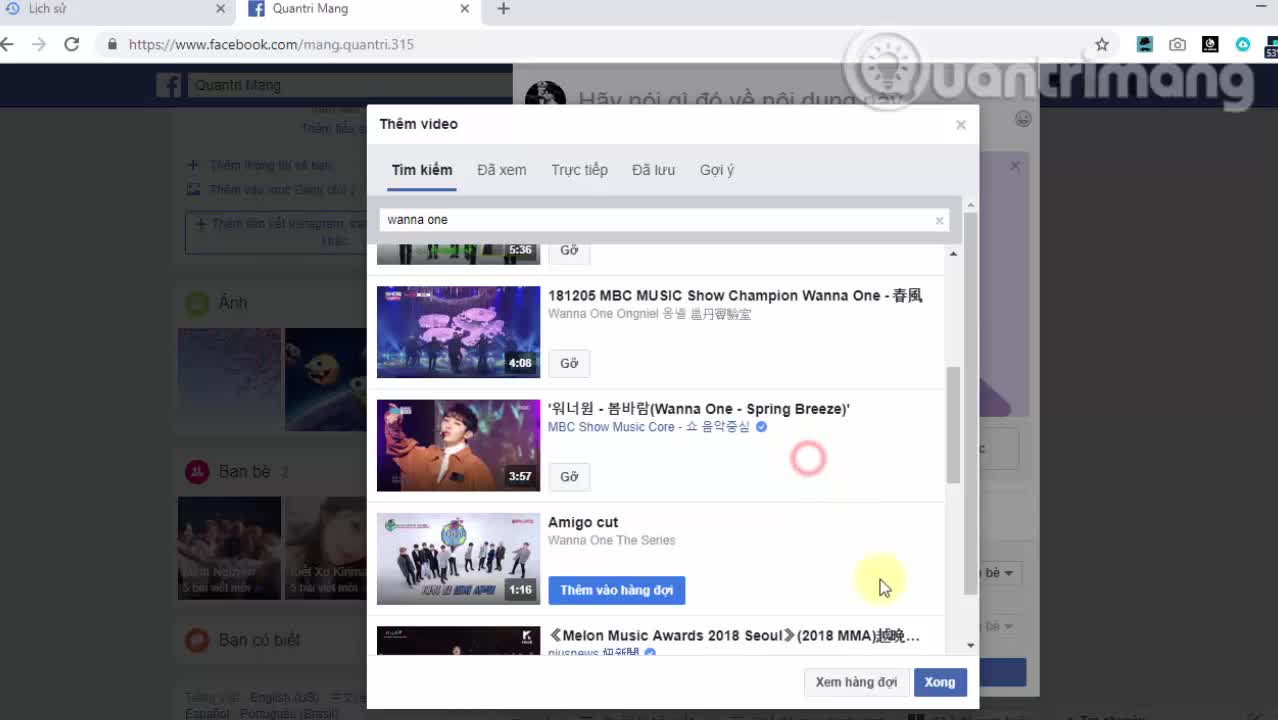Click the camera extension icon
1278x720 pixels.
(x=1178, y=44)
